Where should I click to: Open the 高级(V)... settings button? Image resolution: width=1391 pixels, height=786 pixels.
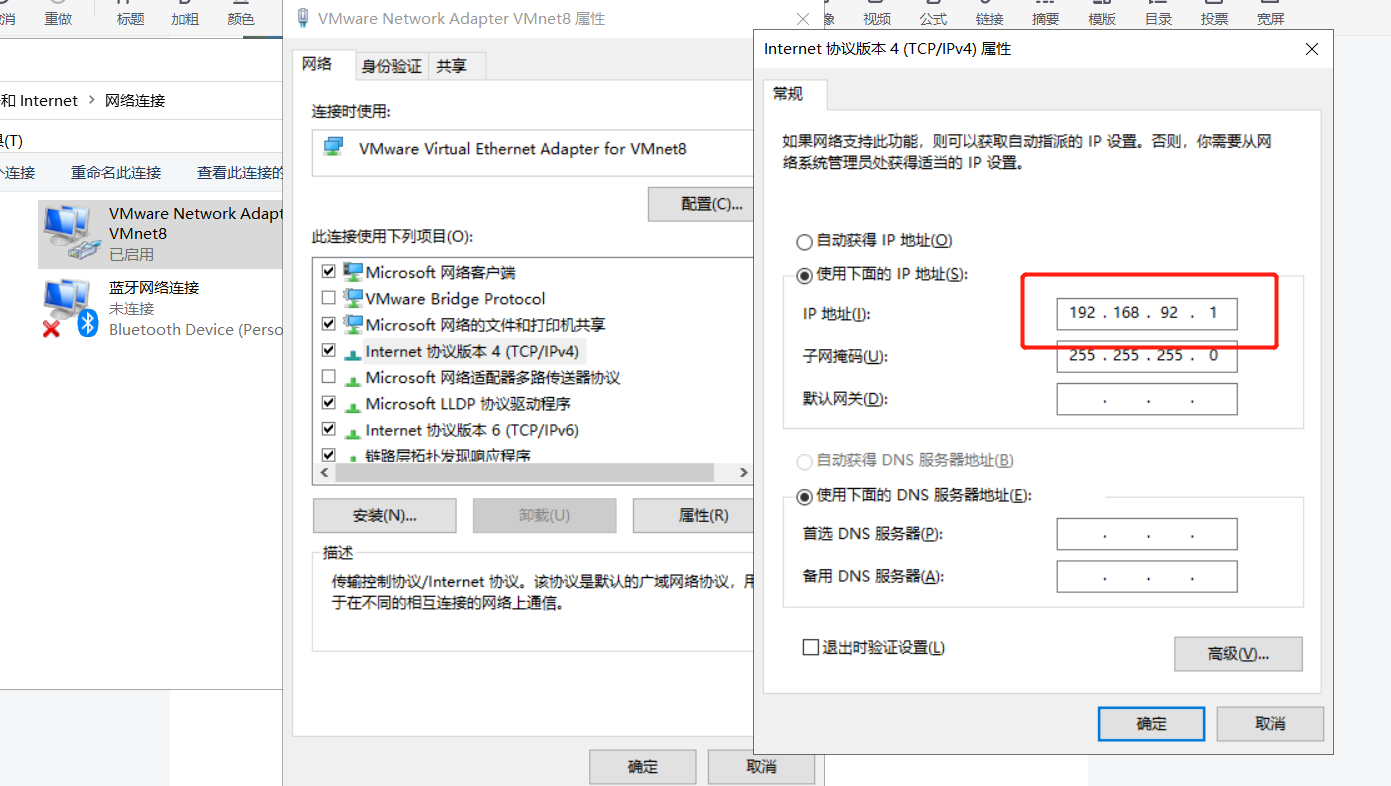coord(1238,654)
